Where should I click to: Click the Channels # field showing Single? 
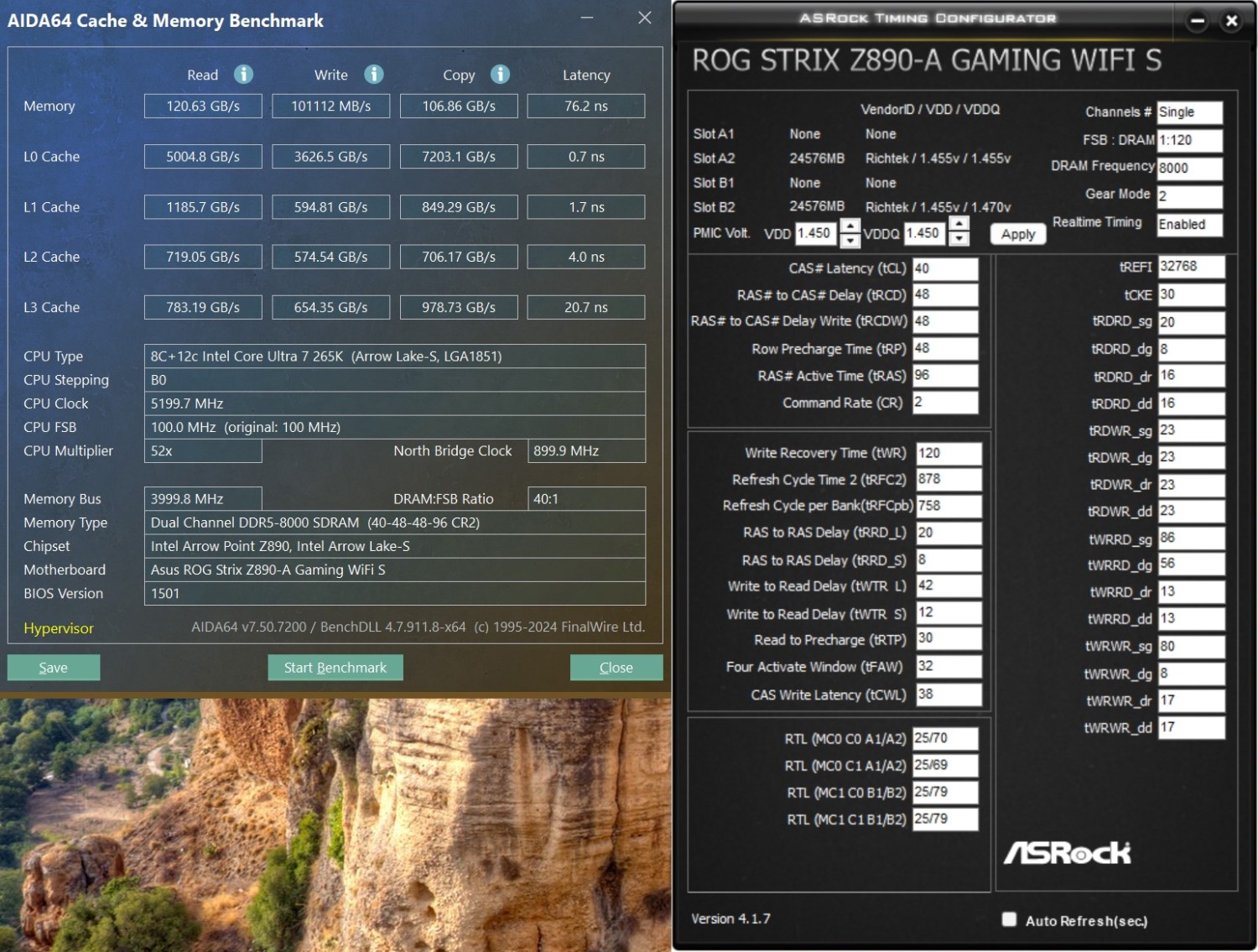pyautogui.click(x=1190, y=112)
